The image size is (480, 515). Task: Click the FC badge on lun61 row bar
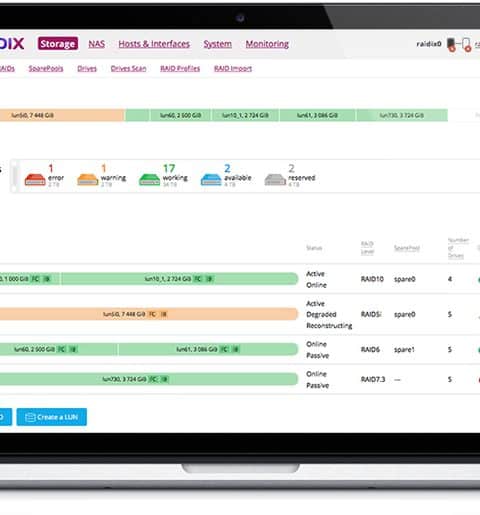click(x=224, y=349)
